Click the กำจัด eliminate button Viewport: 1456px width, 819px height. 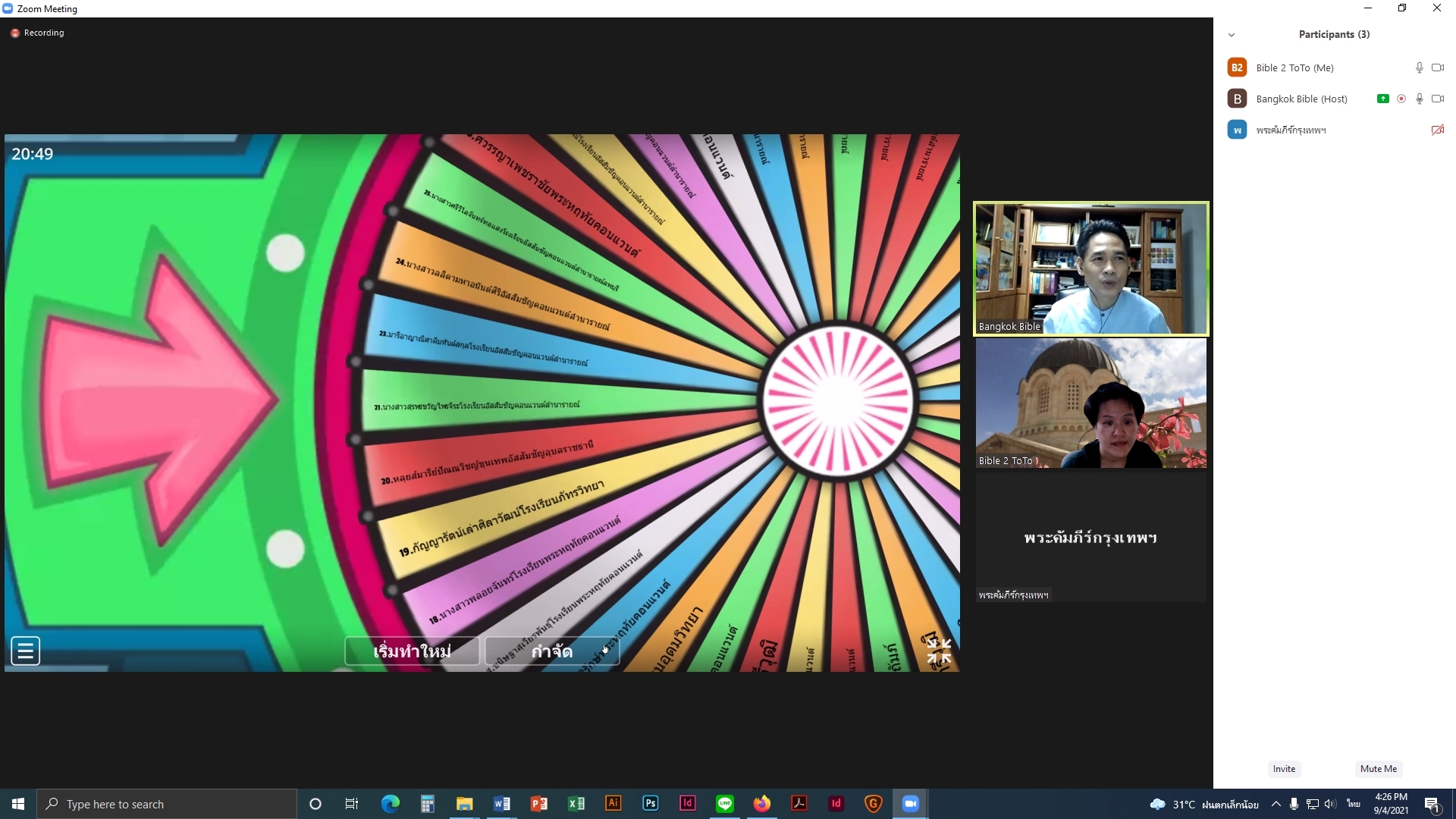coord(552,651)
